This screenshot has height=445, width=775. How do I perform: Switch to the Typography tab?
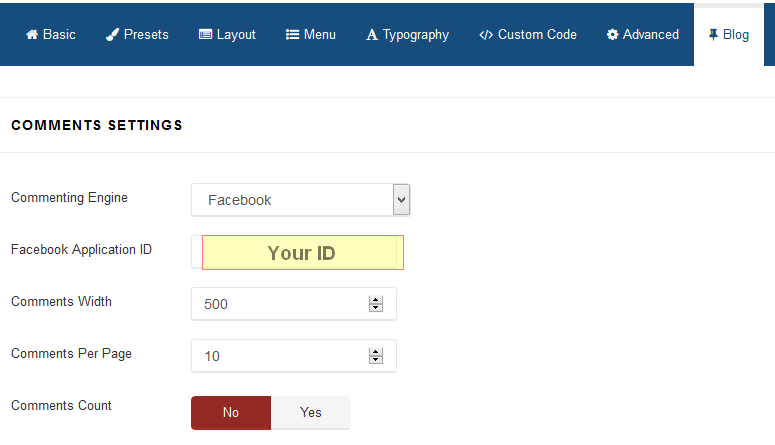tap(407, 35)
